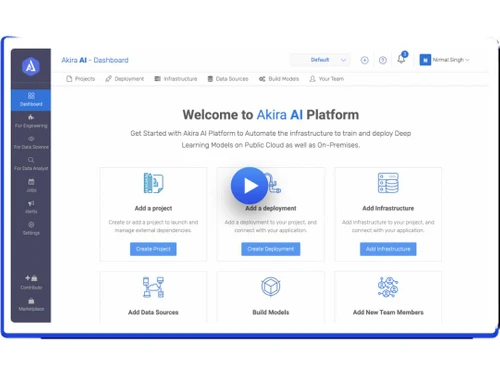Open the For Data Science sidebar section
Viewport: 500px width, 375px height.
pyautogui.click(x=31, y=143)
